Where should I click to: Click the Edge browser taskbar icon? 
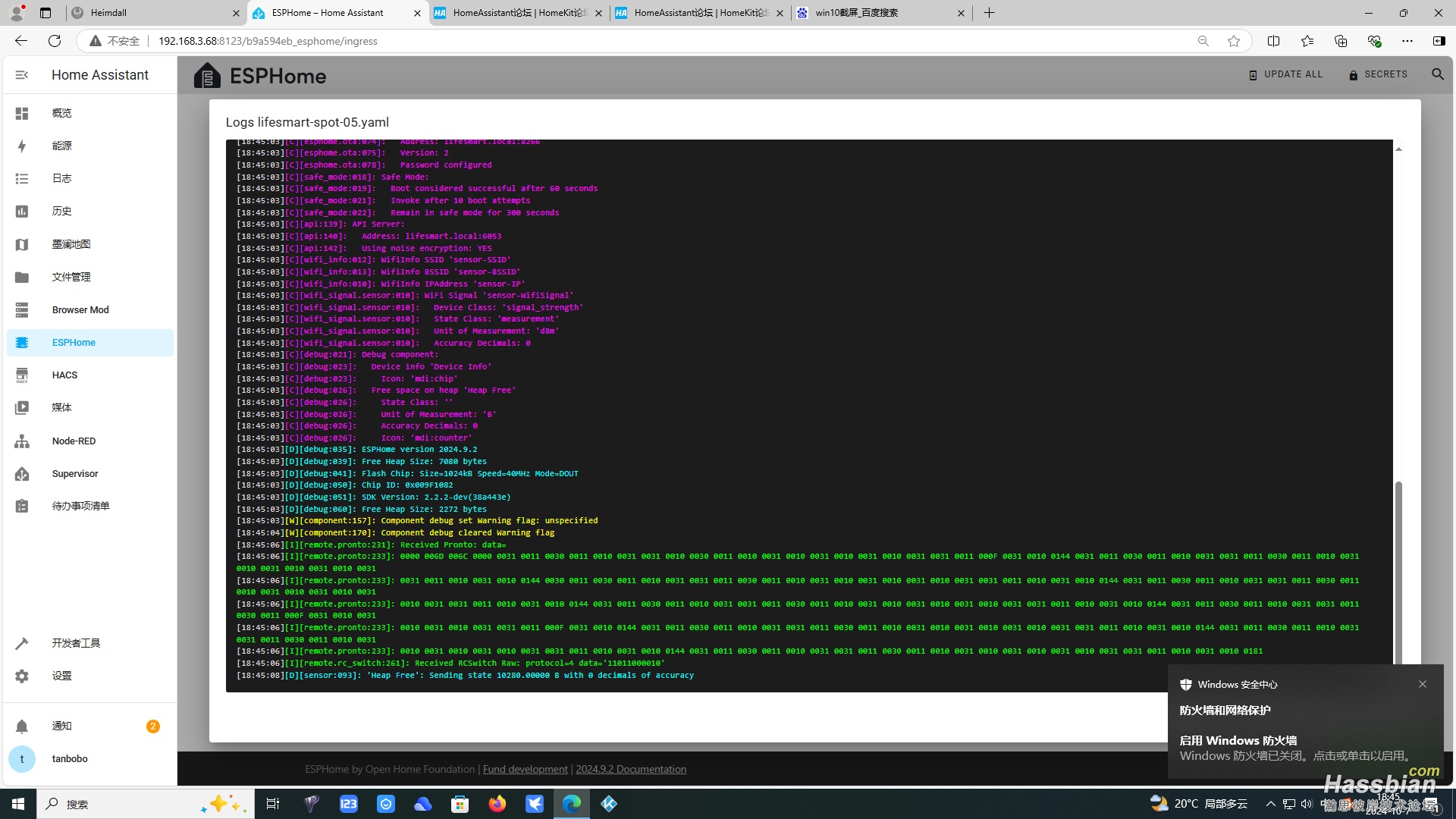[x=572, y=804]
